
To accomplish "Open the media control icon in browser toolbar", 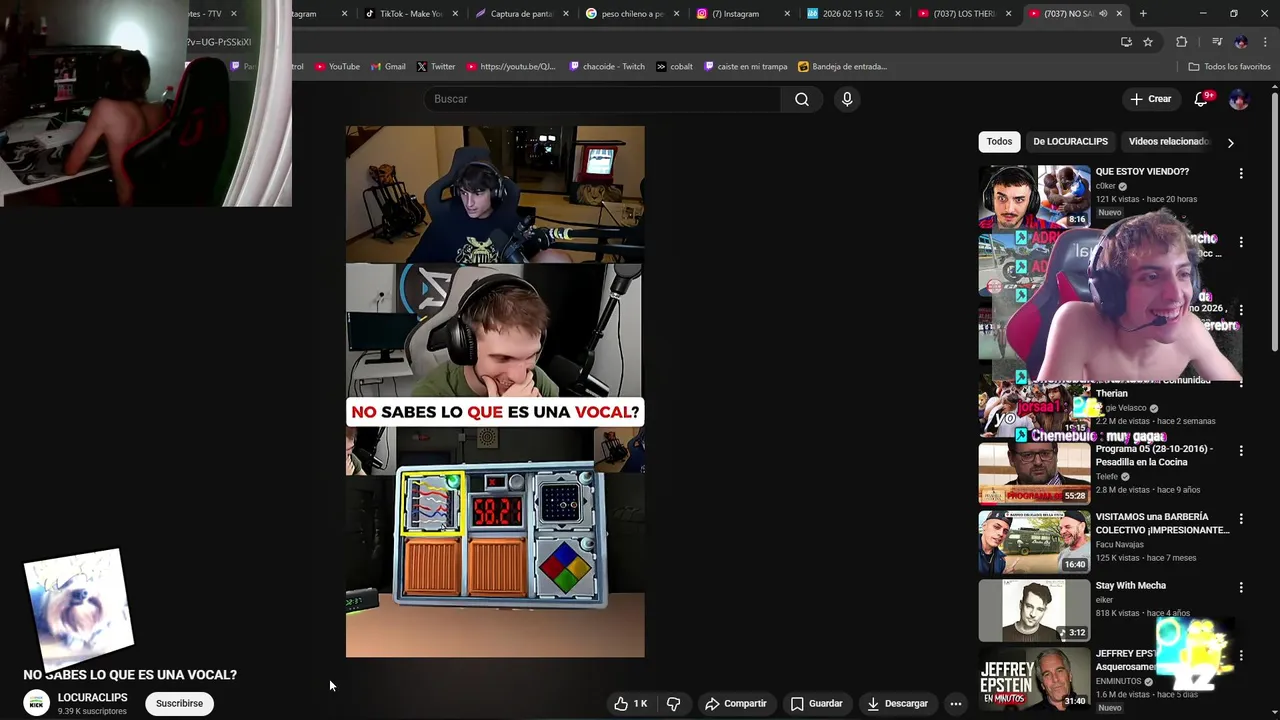I will (1217, 42).
